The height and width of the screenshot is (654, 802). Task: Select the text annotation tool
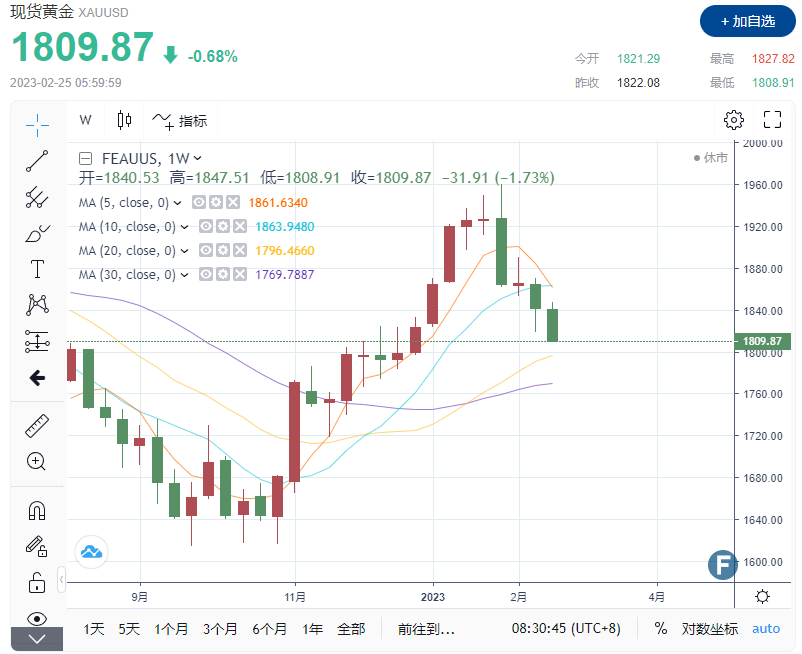(x=37, y=268)
